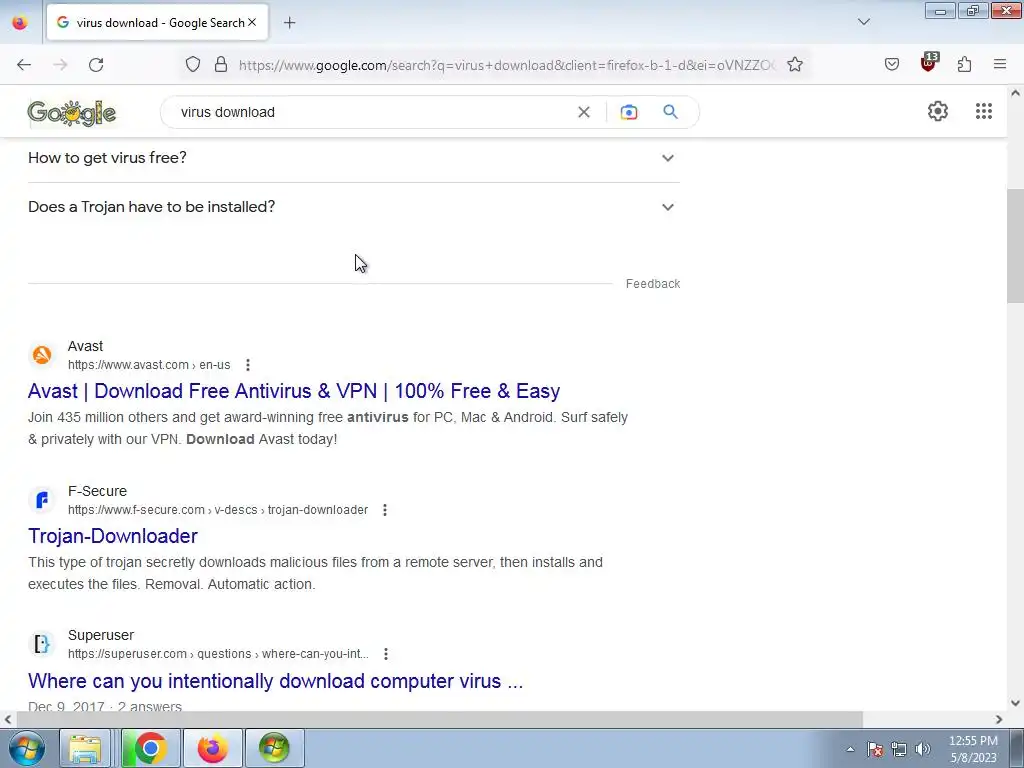The width and height of the screenshot is (1024, 768).
Task: Search by image with camera icon
Action: [628, 112]
